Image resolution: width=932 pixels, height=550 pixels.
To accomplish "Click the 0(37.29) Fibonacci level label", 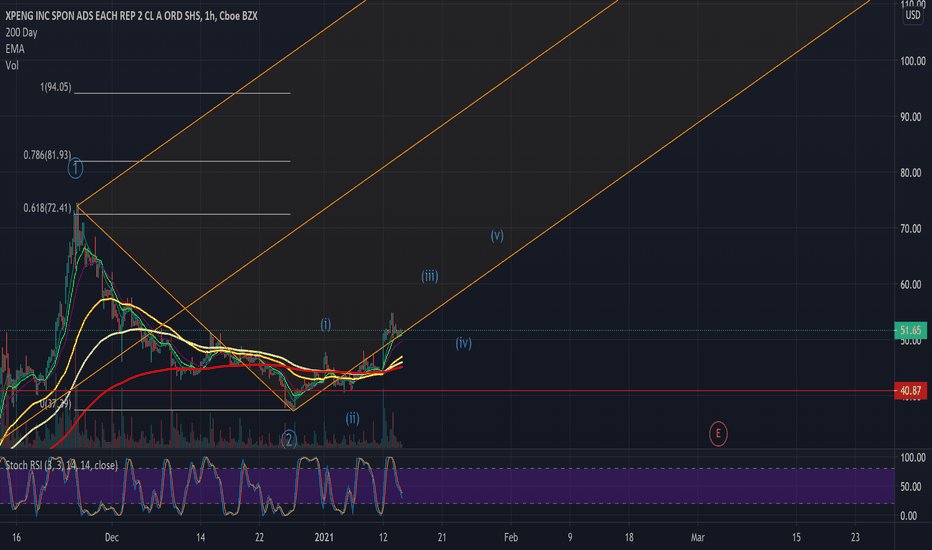I will [56, 404].
